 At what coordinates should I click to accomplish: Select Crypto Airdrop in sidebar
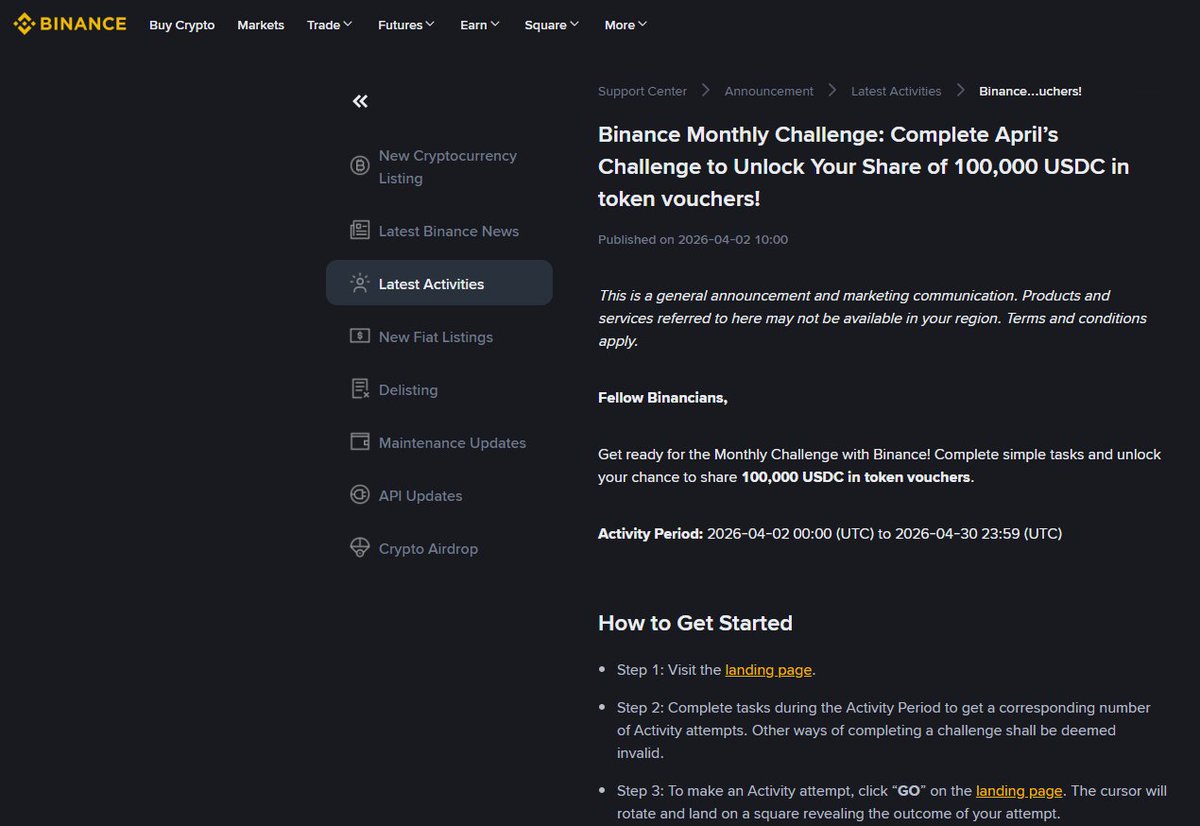(439, 549)
